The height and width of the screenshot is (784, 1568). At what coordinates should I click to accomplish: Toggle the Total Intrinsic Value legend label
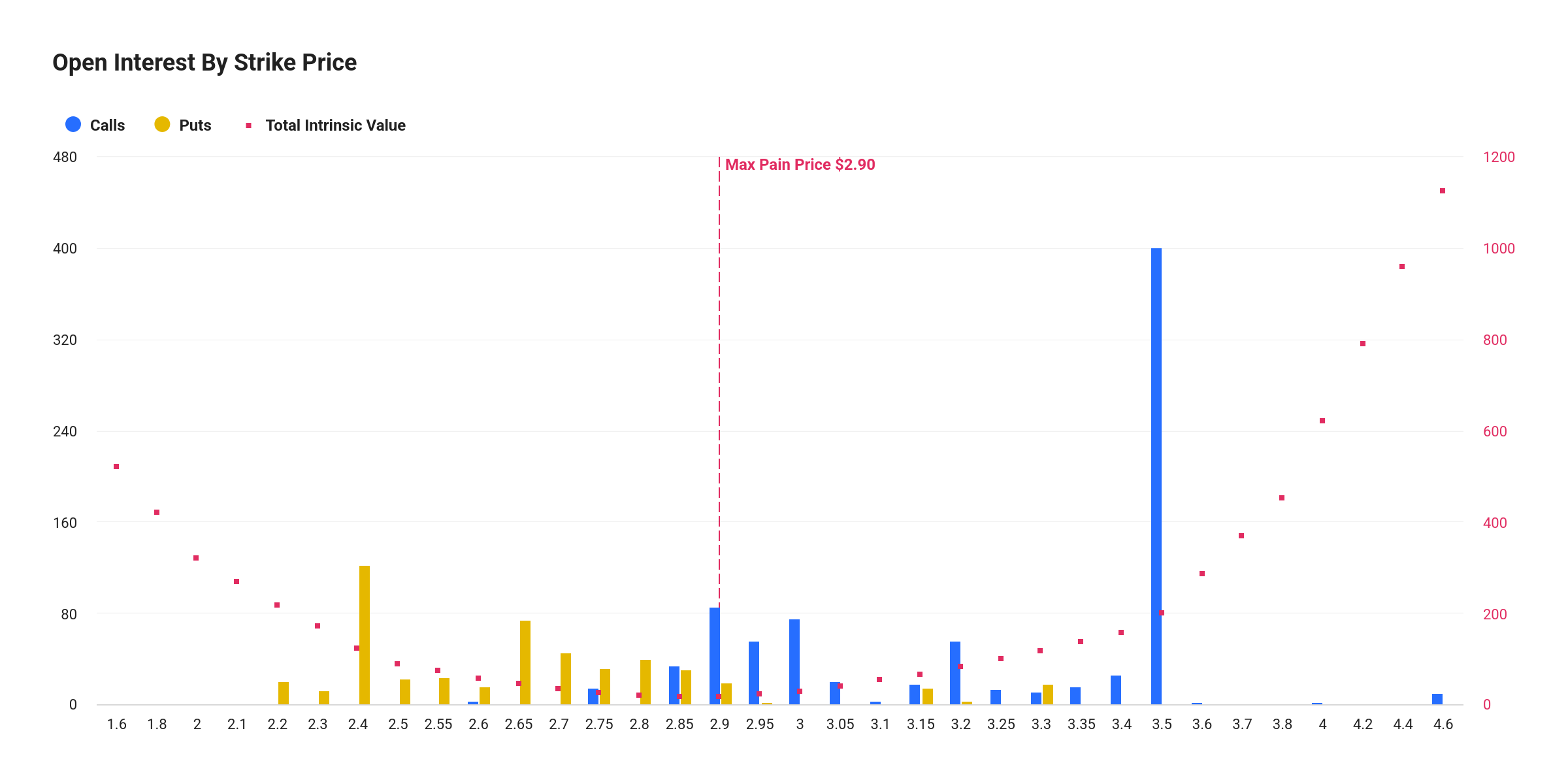coord(335,125)
